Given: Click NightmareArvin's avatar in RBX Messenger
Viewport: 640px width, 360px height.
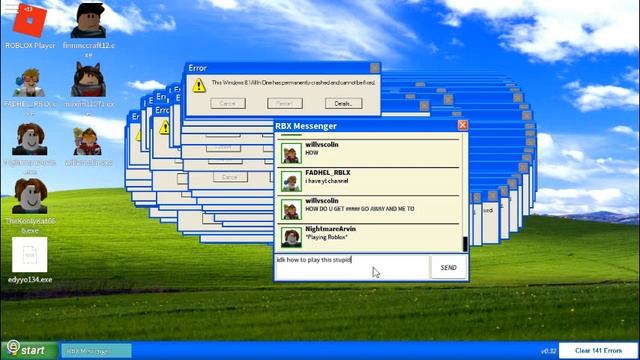Looking at the screenshot, I should click(x=291, y=238).
